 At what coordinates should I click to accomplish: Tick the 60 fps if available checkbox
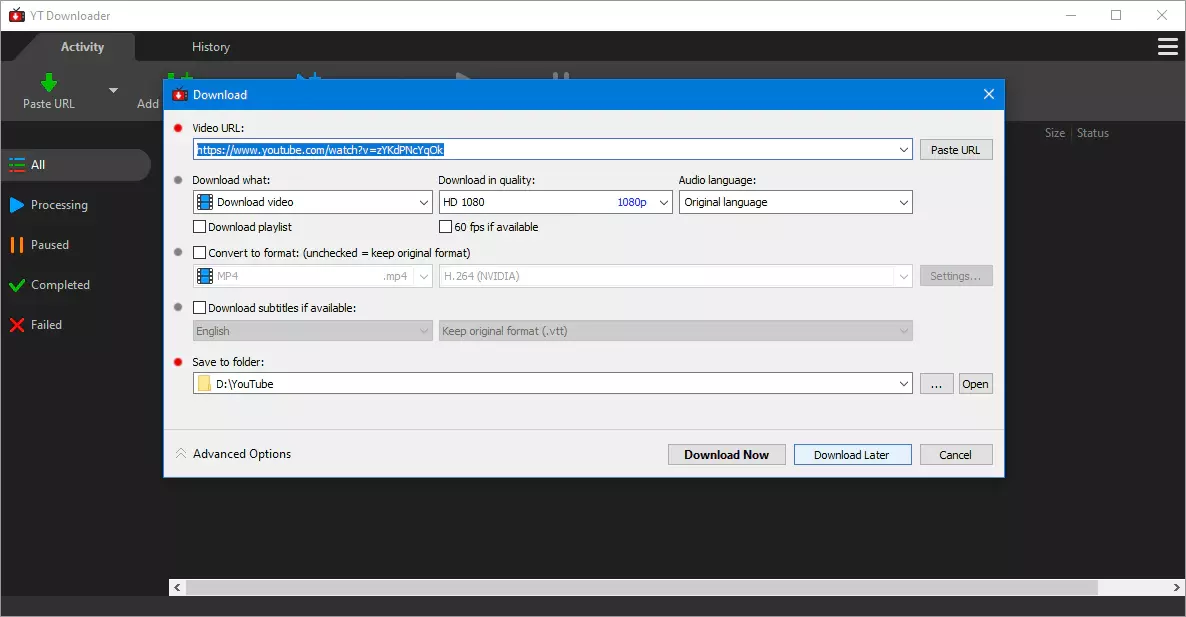pyautogui.click(x=446, y=227)
